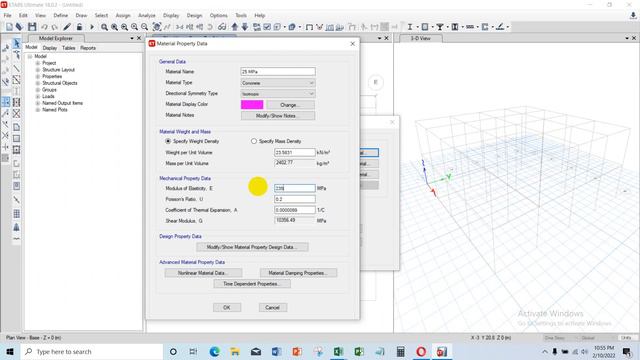Confirm the dialog with OK
This screenshot has width=640, height=360.
tap(227, 307)
